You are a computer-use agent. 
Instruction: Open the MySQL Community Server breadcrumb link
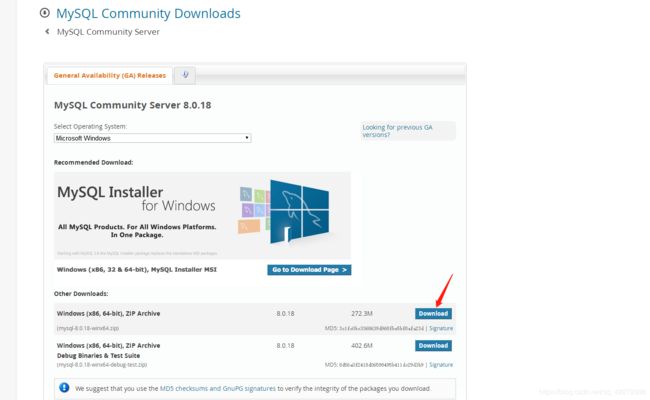[108, 32]
